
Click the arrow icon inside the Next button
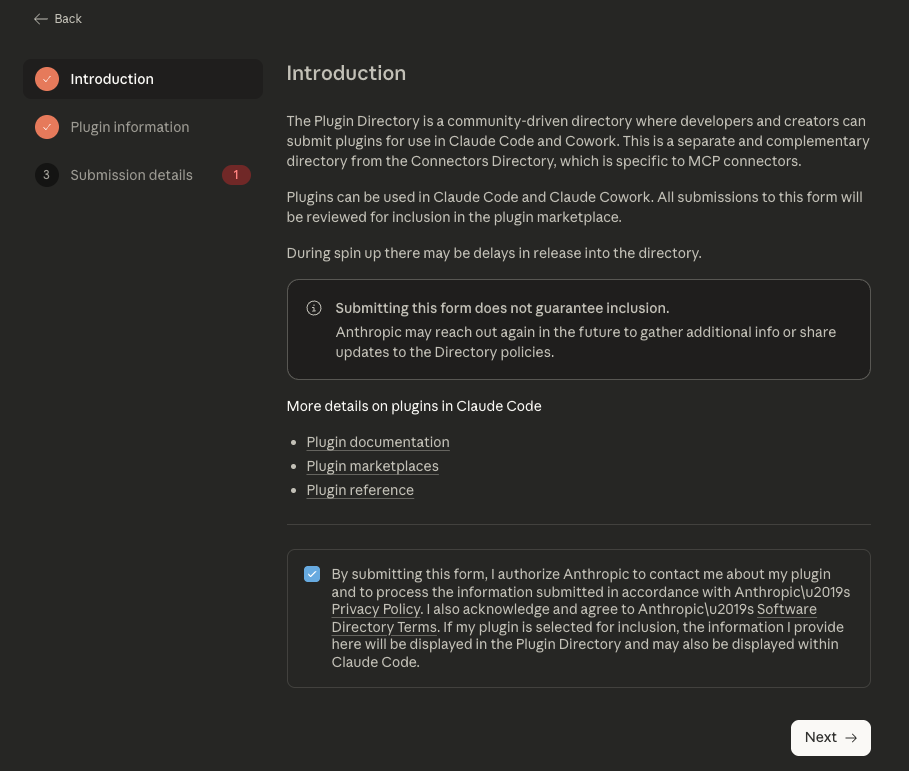tap(851, 738)
